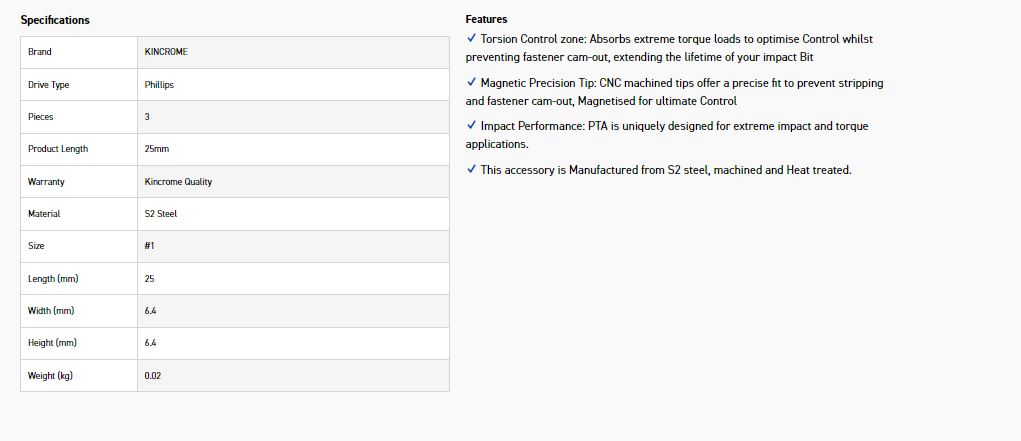Click the #1 size value
Screen dimensions: 1021x441
coord(150,246)
